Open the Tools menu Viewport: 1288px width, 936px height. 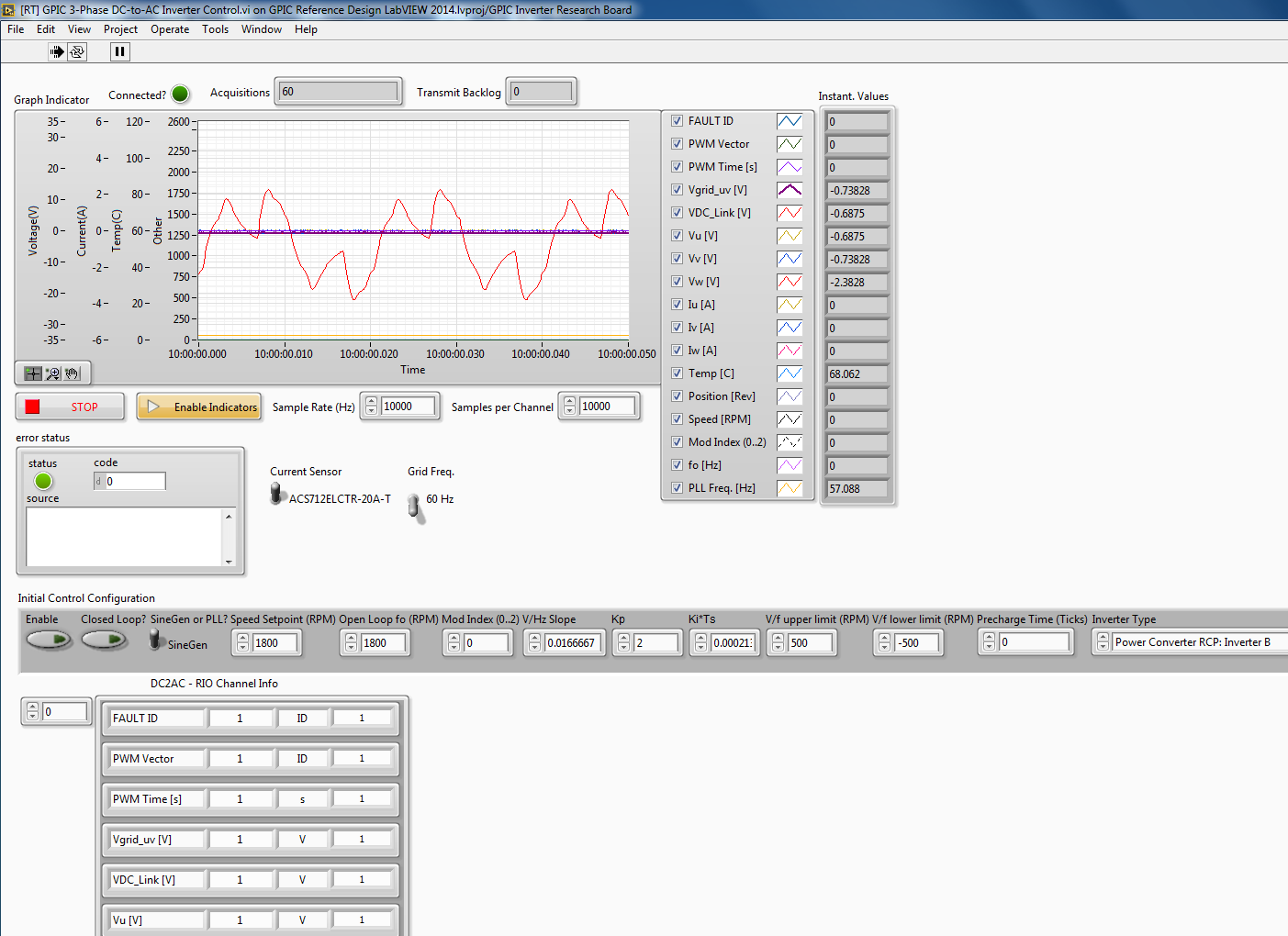click(x=215, y=29)
